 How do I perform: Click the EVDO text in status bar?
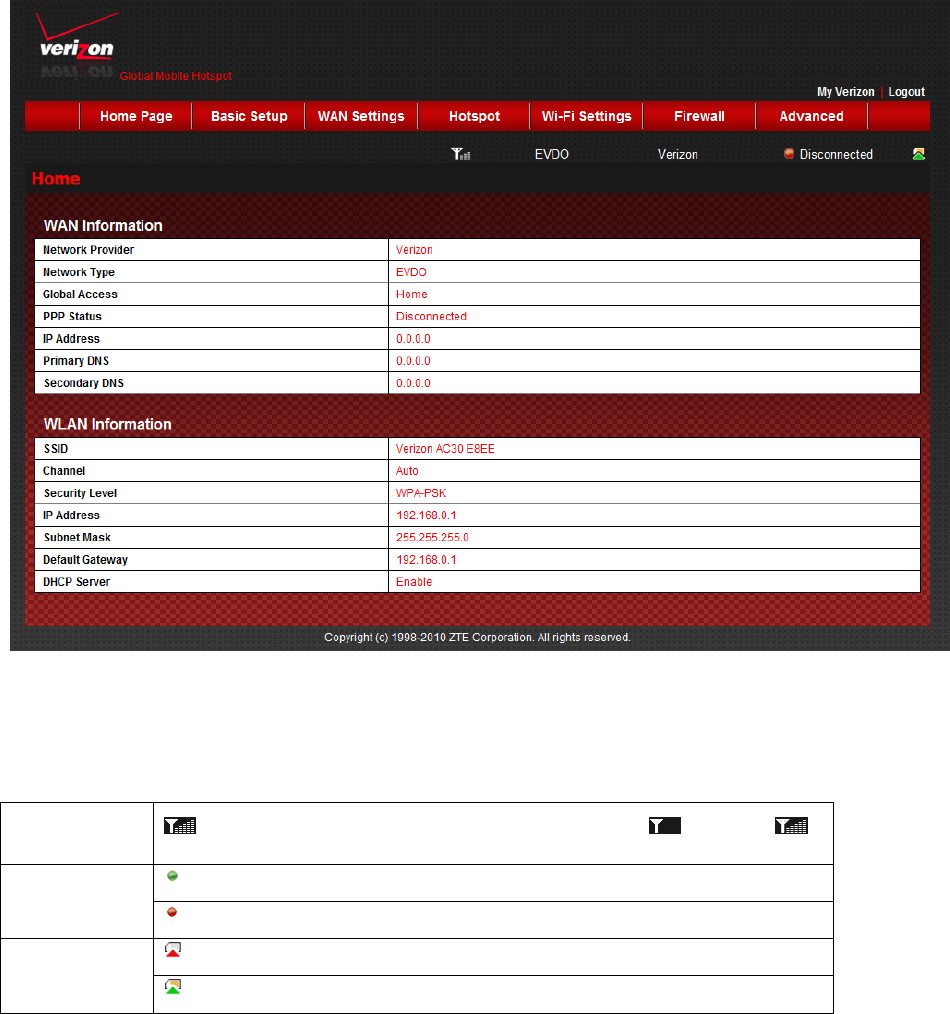point(552,155)
